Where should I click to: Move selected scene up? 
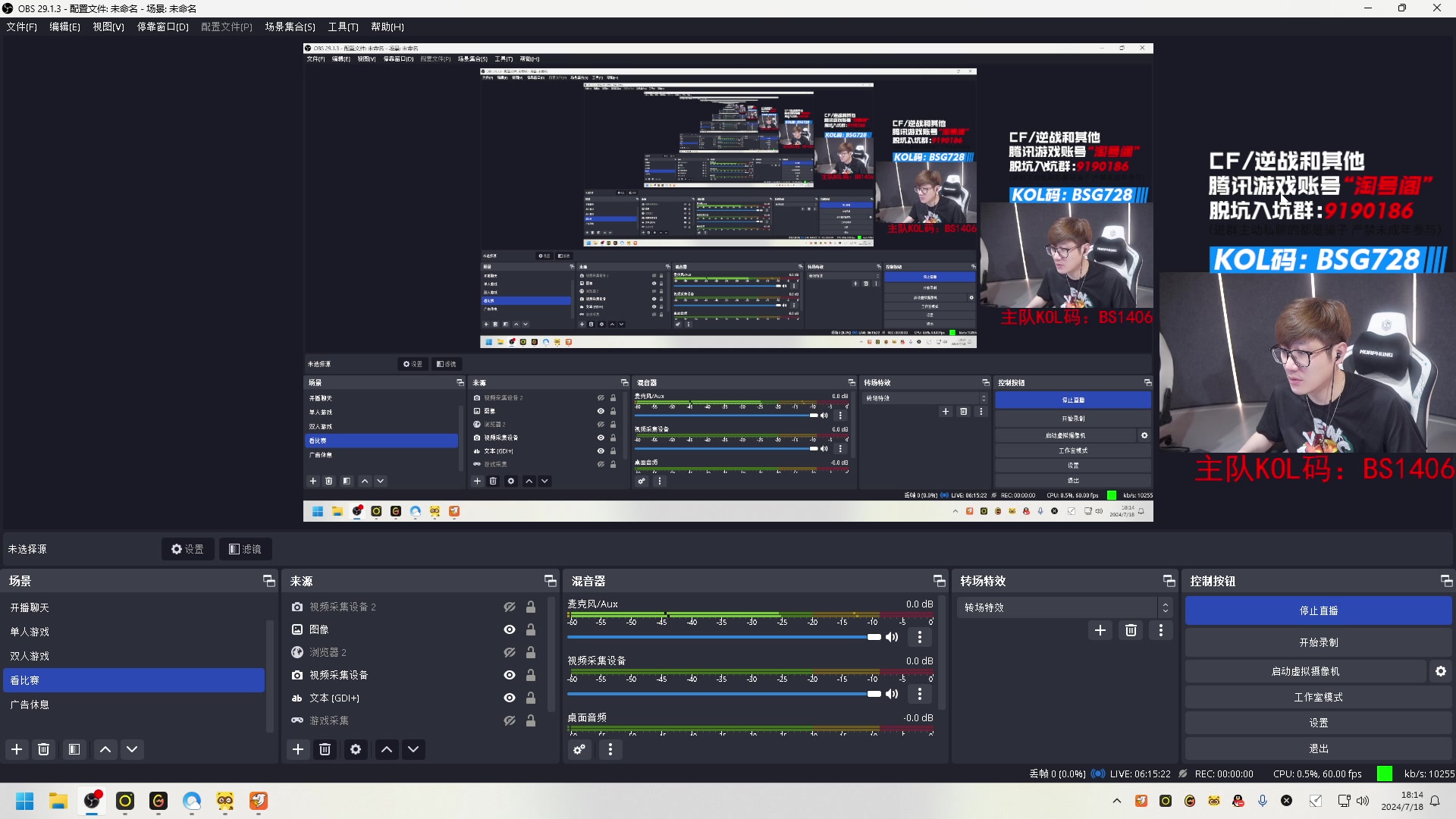pyautogui.click(x=105, y=749)
